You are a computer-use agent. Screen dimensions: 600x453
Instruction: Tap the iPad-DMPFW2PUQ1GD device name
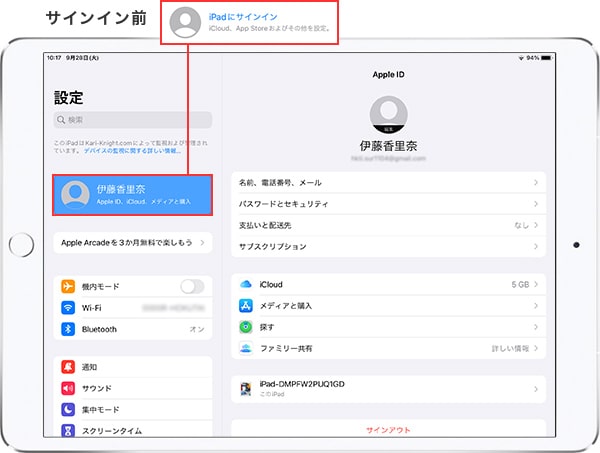click(x=302, y=384)
